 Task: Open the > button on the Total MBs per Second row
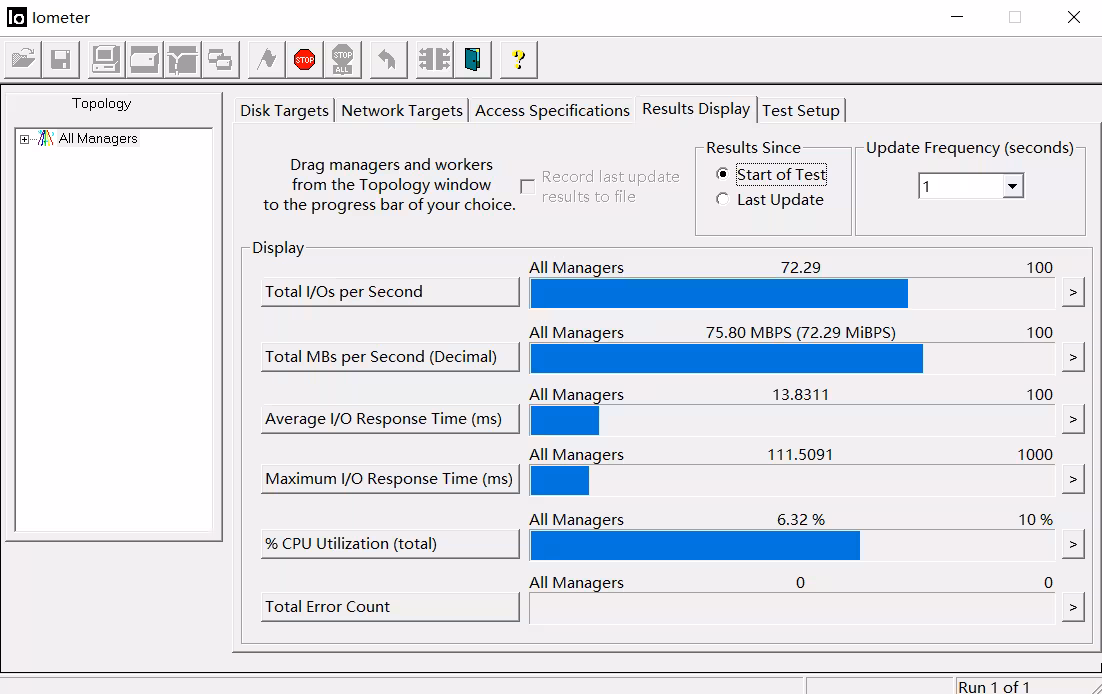pyautogui.click(x=1072, y=357)
